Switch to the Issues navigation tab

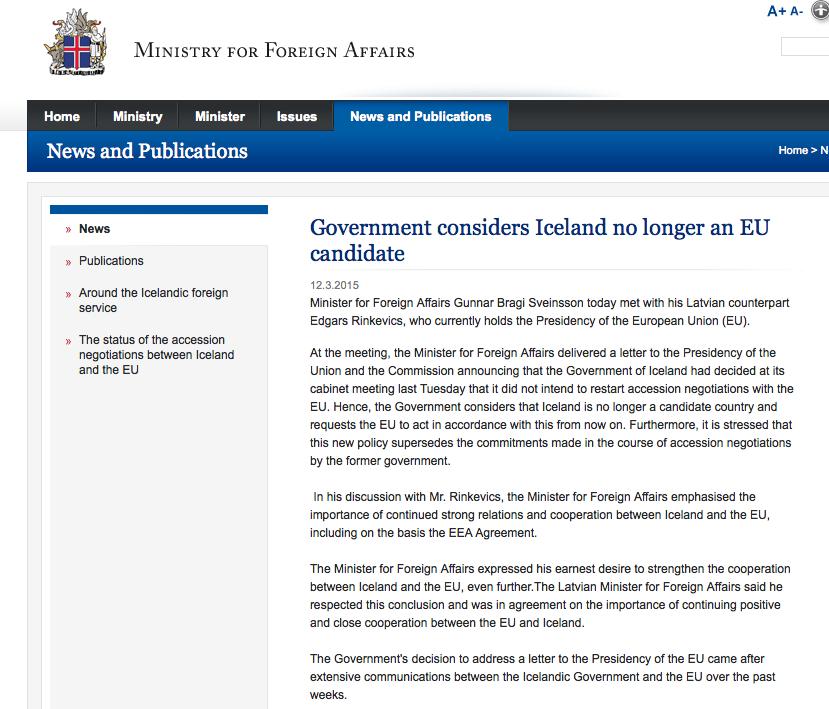click(x=297, y=117)
